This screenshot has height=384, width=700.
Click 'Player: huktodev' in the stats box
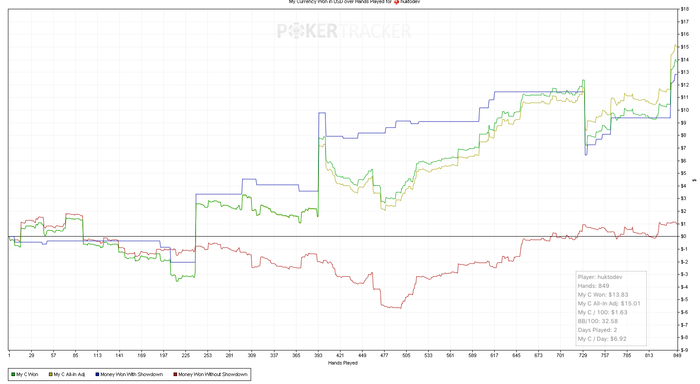tap(600, 277)
